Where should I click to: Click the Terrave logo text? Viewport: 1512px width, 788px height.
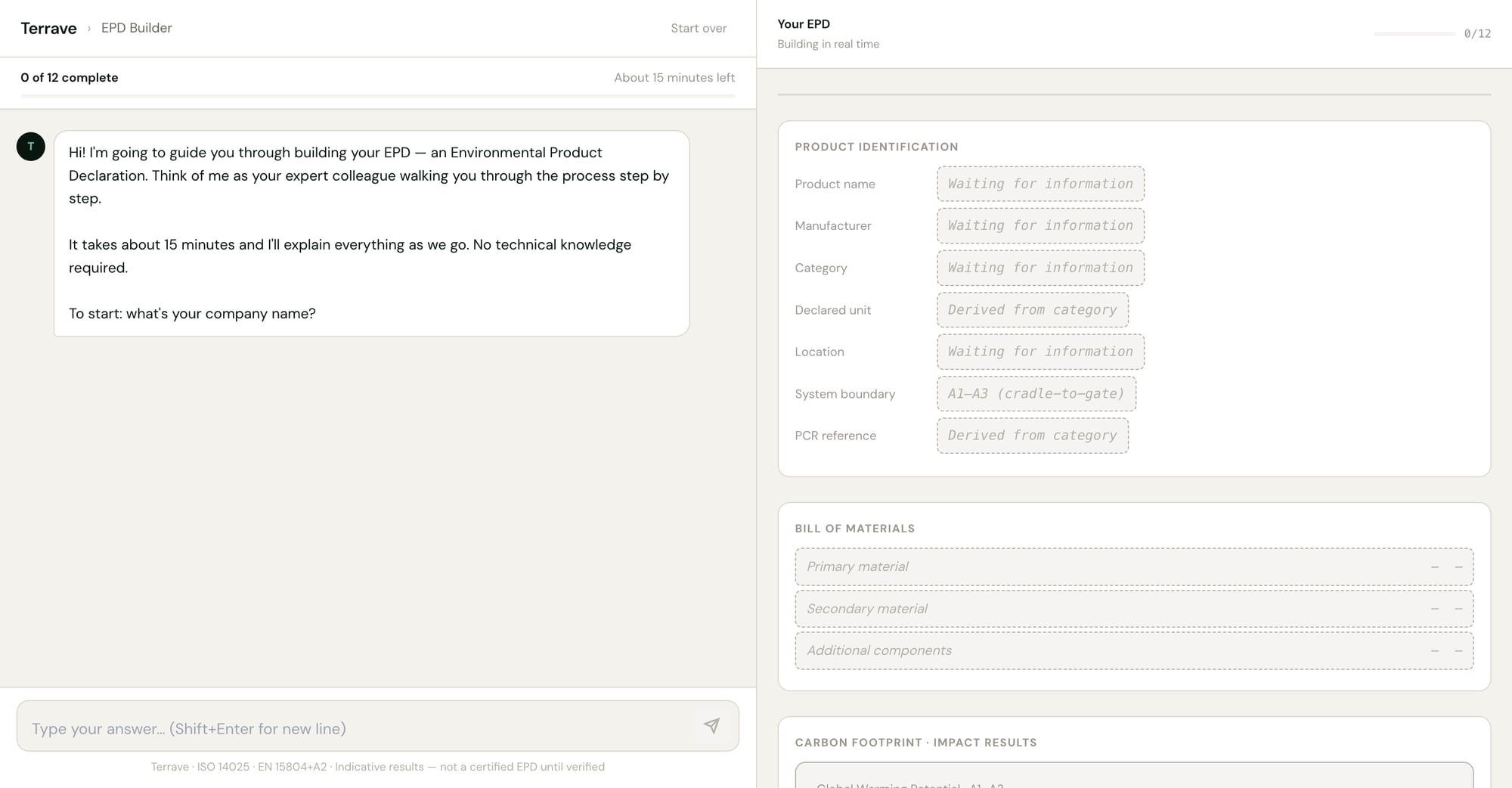tap(48, 29)
